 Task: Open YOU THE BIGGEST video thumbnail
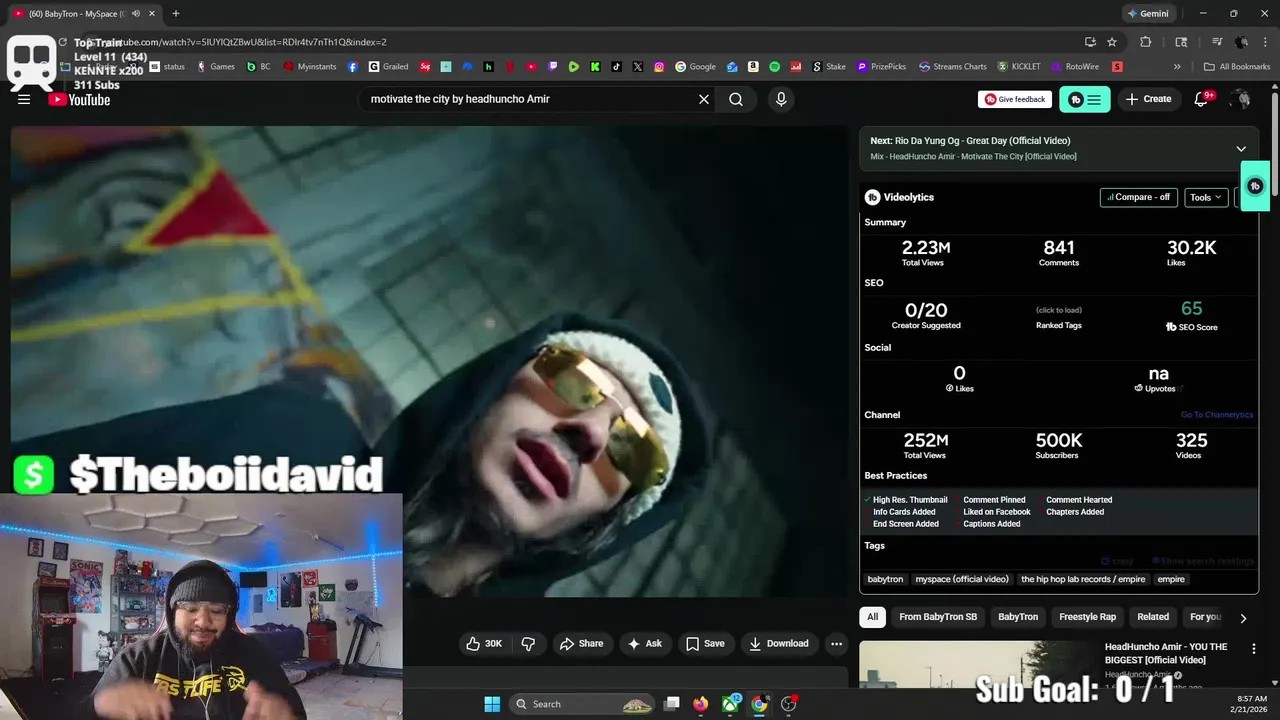978,664
